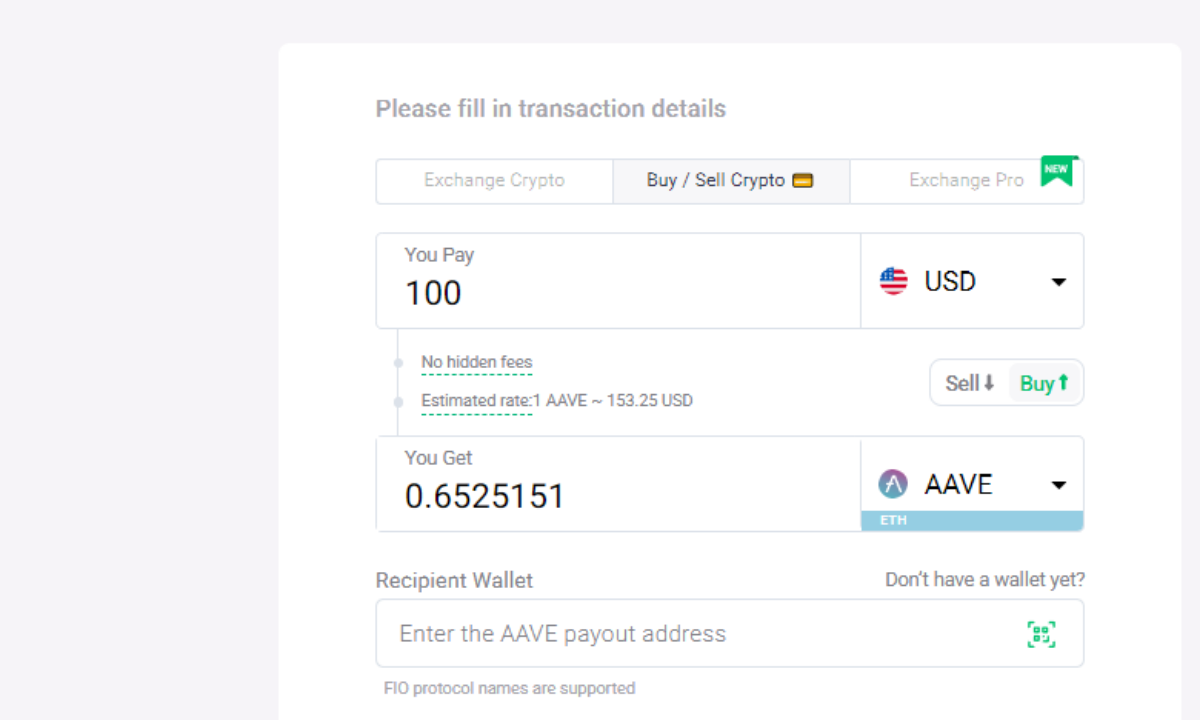The width and height of the screenshot is (1200, 720).
Task: Switch to Sell mode
Action: pos(970,383)
